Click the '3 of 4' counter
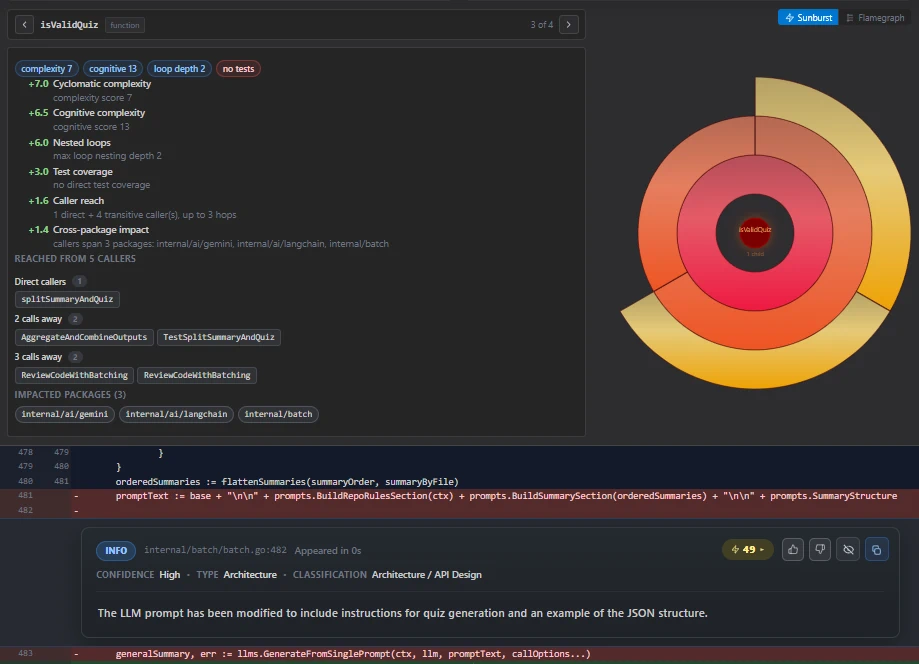 (x=542, y=25)
